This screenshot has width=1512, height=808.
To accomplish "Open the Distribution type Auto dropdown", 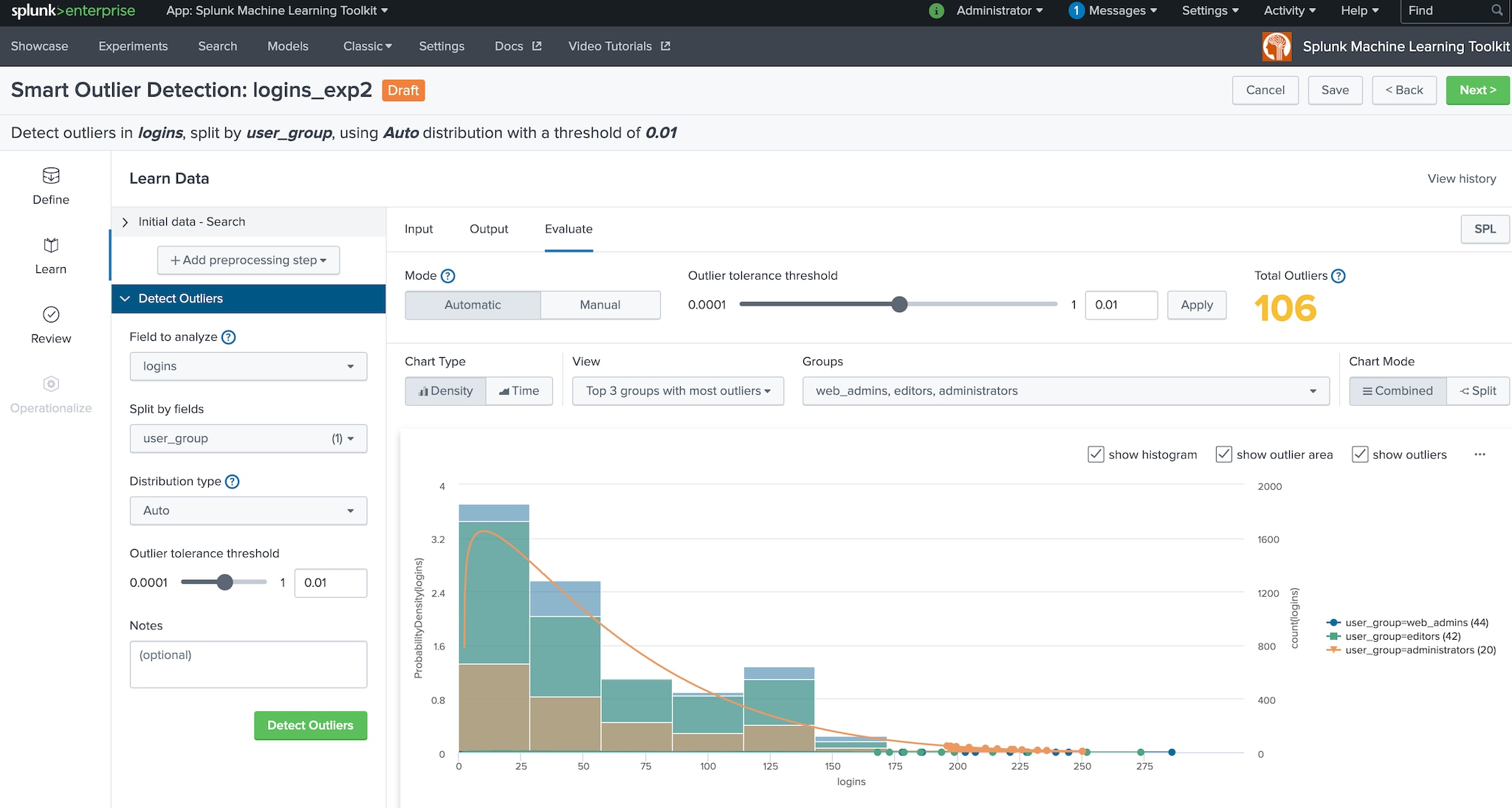I will (248, 511).
